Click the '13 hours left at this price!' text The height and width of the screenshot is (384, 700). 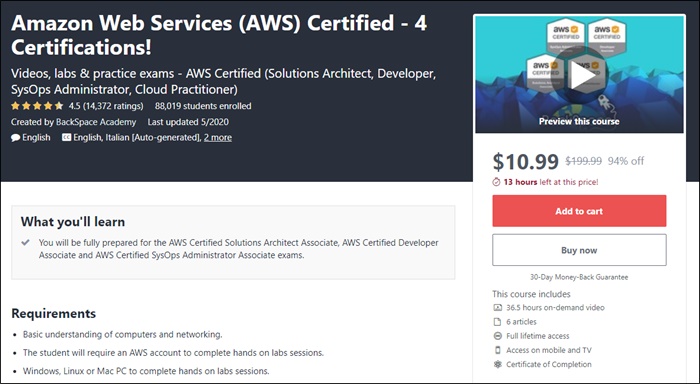[551, 182]
